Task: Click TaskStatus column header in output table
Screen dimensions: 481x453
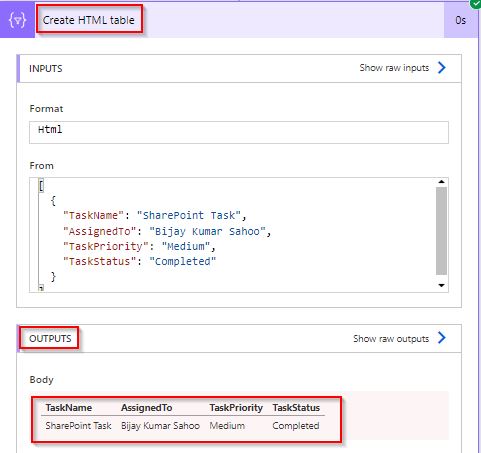Action: click(296, 408)
